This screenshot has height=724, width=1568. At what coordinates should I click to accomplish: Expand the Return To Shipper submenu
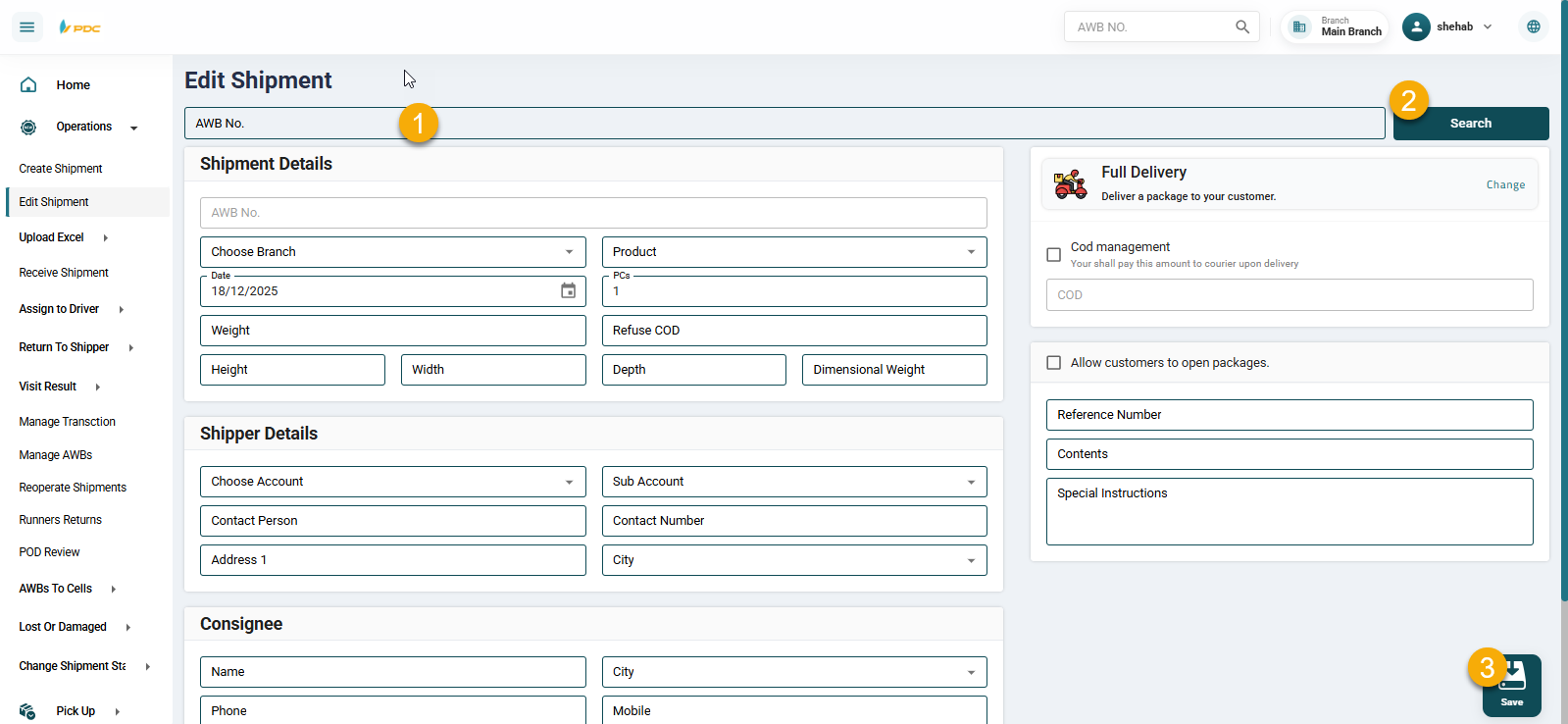131,347
